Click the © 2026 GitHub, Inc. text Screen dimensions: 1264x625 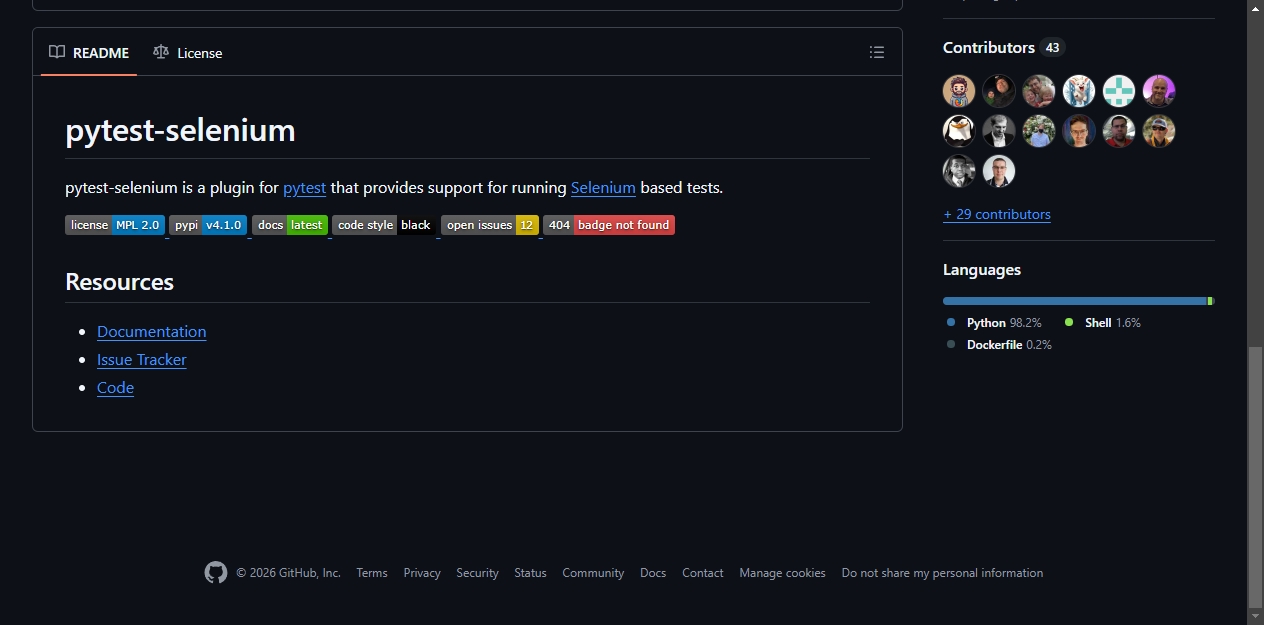(288, 573)
